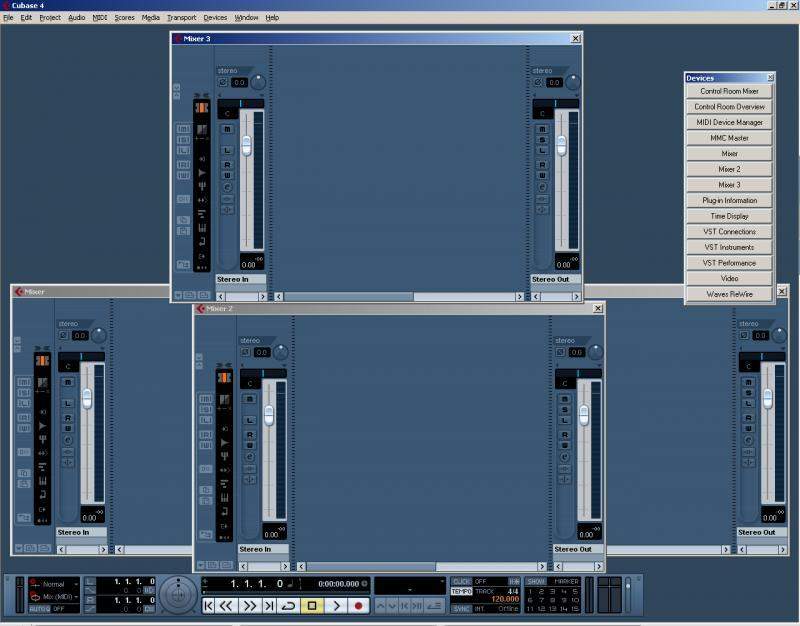Open the Project menu
This screenshot has height=626, width=800.
tap(50, 17)
